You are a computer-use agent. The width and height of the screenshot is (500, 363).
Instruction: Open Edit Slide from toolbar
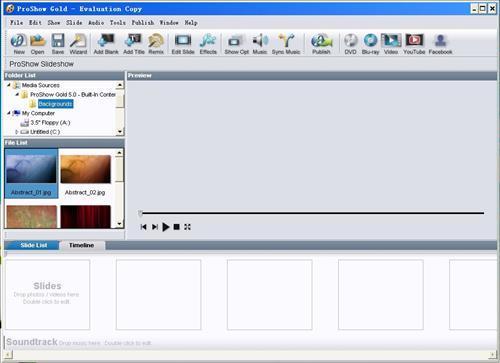click(183, 44)
